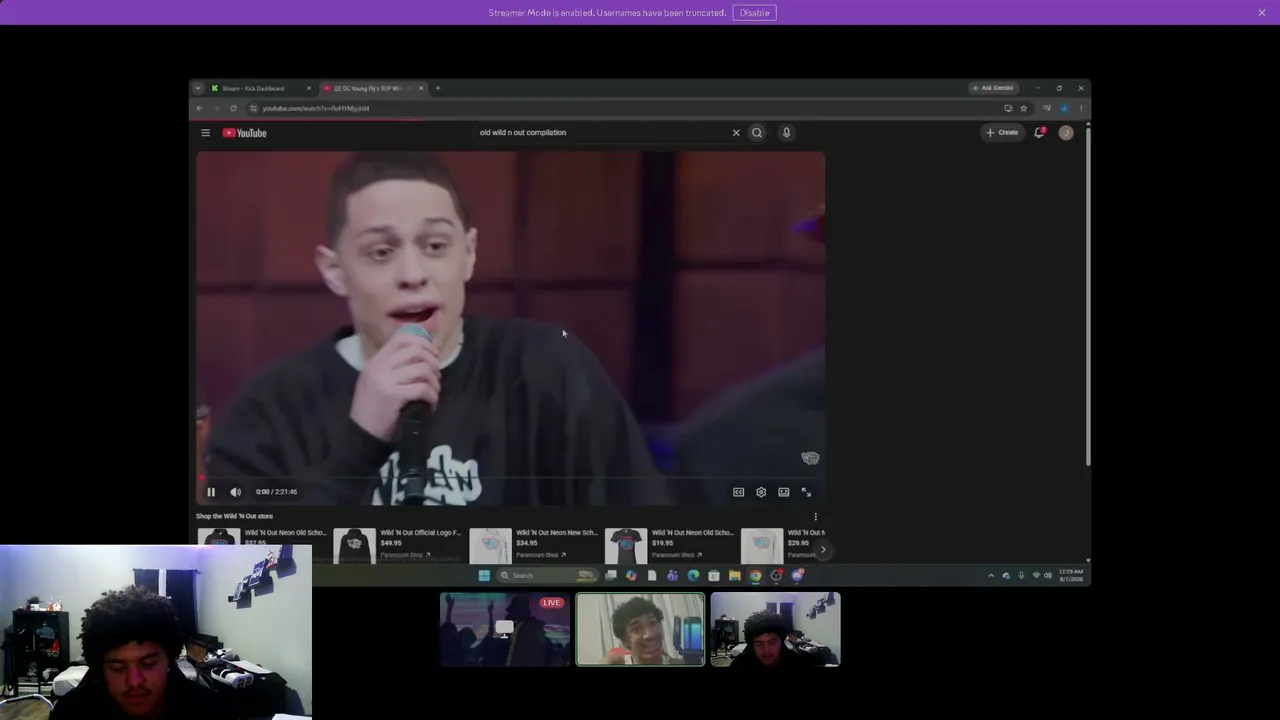The width and height of the screenshot is (1280, 720).
Task: Open the YouTube Create menu
Action: tap(1002, 133)
